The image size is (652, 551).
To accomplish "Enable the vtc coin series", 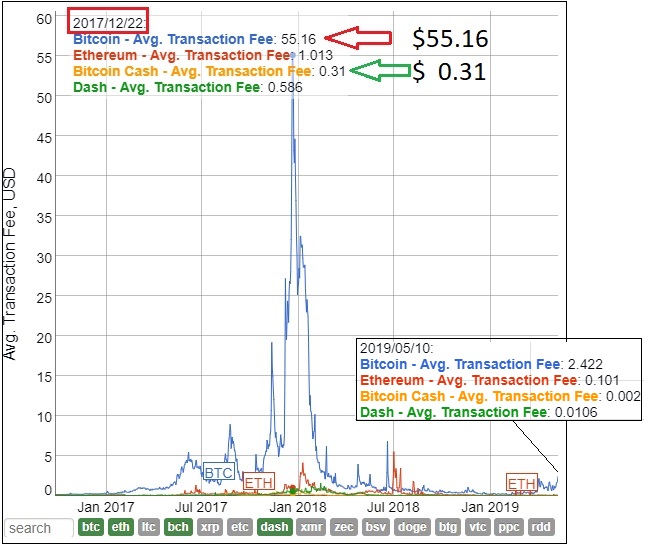I will pos(477,527).
